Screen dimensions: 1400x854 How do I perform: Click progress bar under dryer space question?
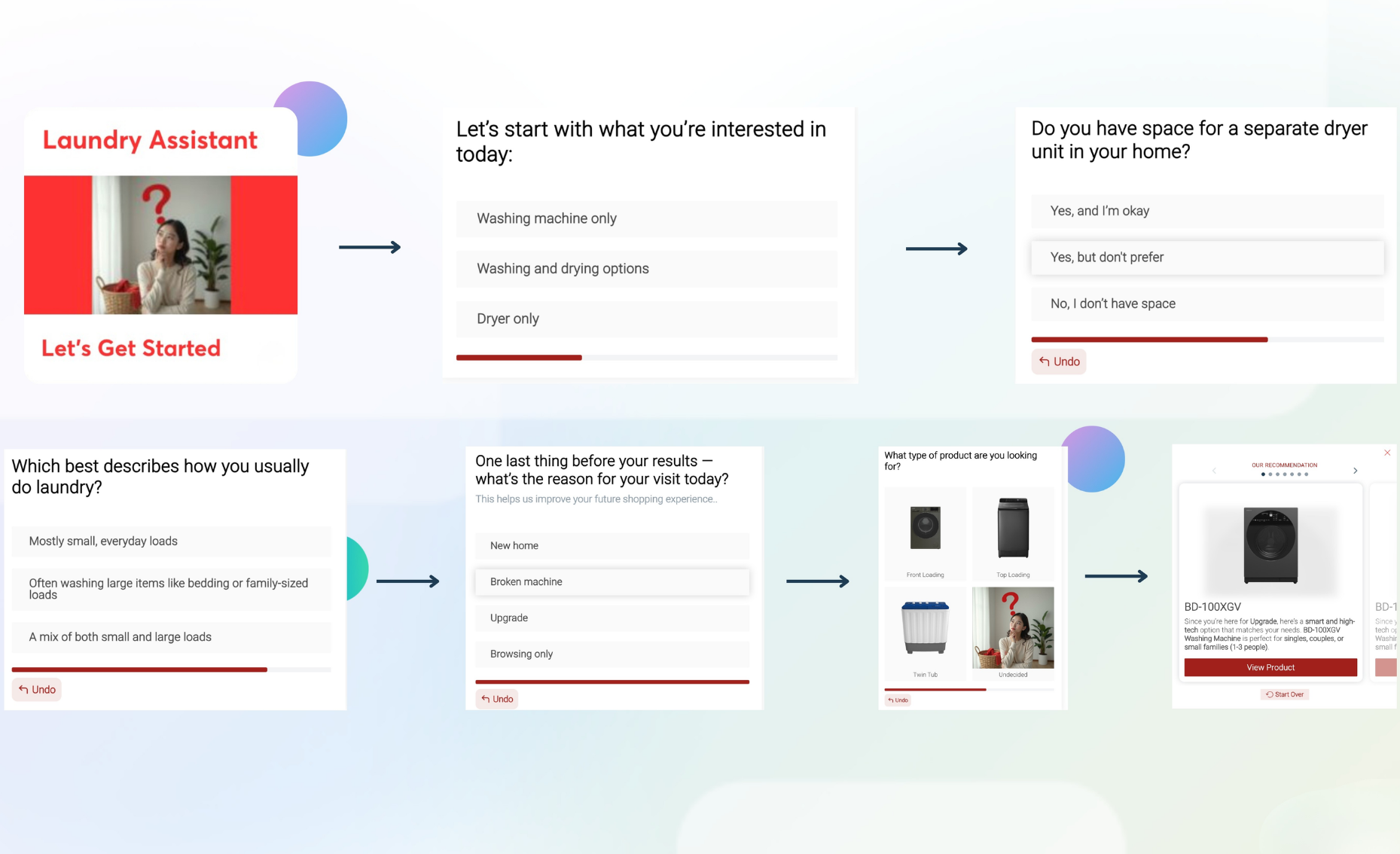click(1207, 340)
